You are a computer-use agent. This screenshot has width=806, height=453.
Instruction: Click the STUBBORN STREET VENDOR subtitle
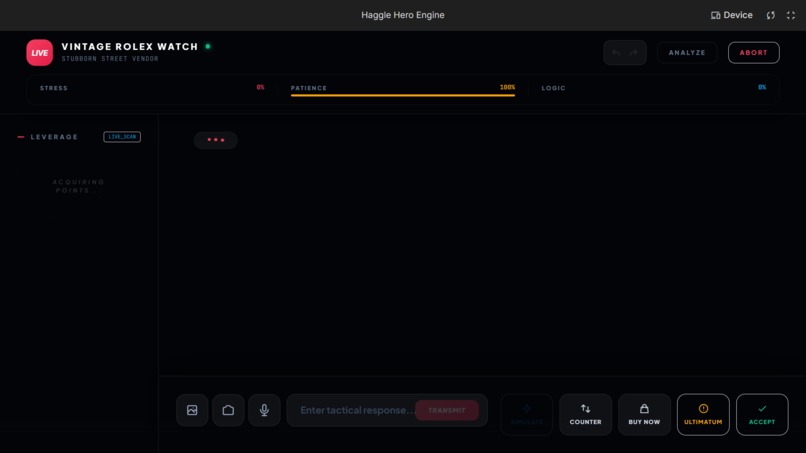(110, 59)
